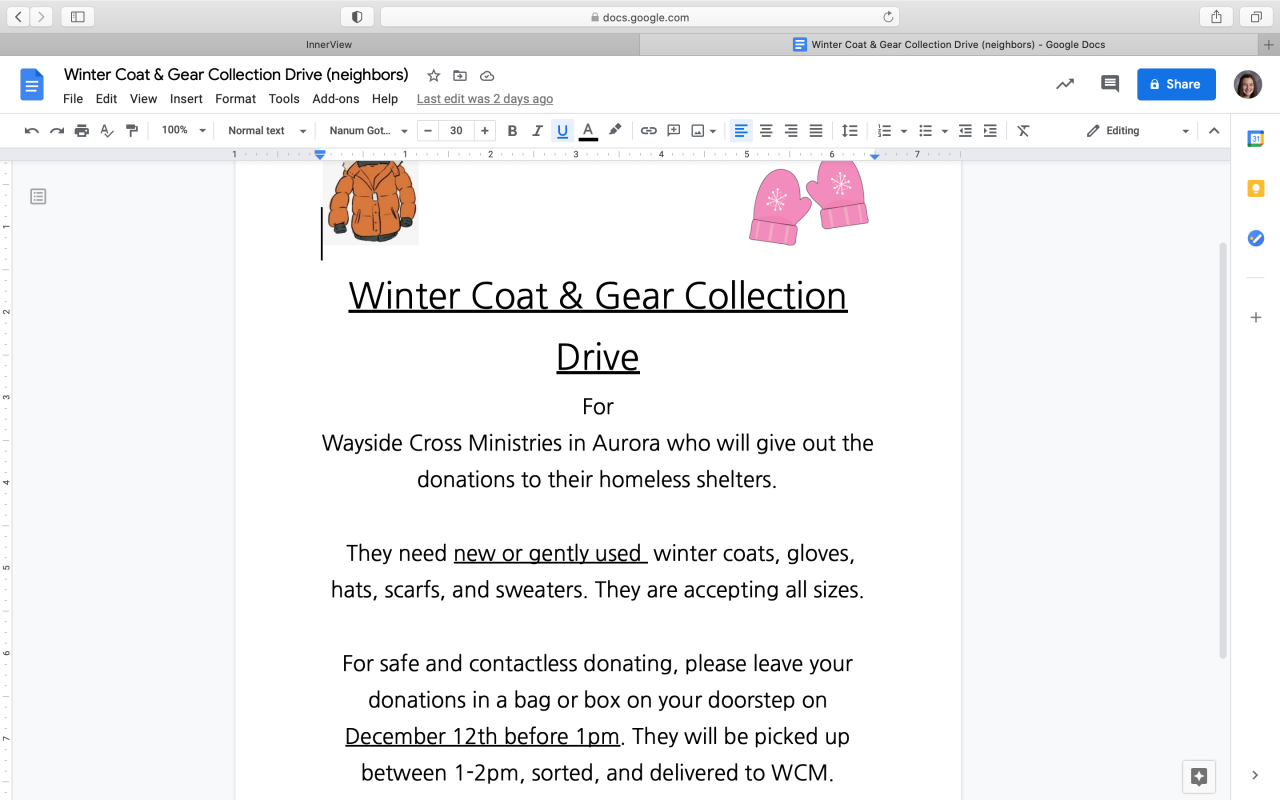Insert a link with the link icon
Viewport: 1280px width, 800px height.
649,131
